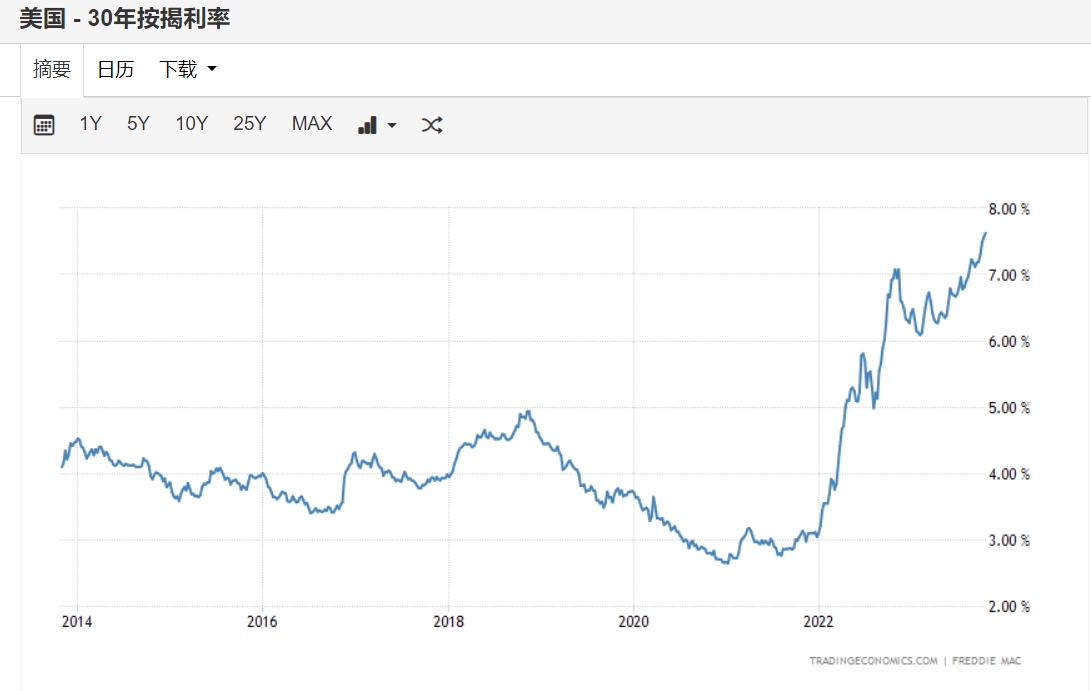This screenshot has width=1091, height=691.
Task: Open the 下载 dropdown menu
Action: (x=187, y=69)
